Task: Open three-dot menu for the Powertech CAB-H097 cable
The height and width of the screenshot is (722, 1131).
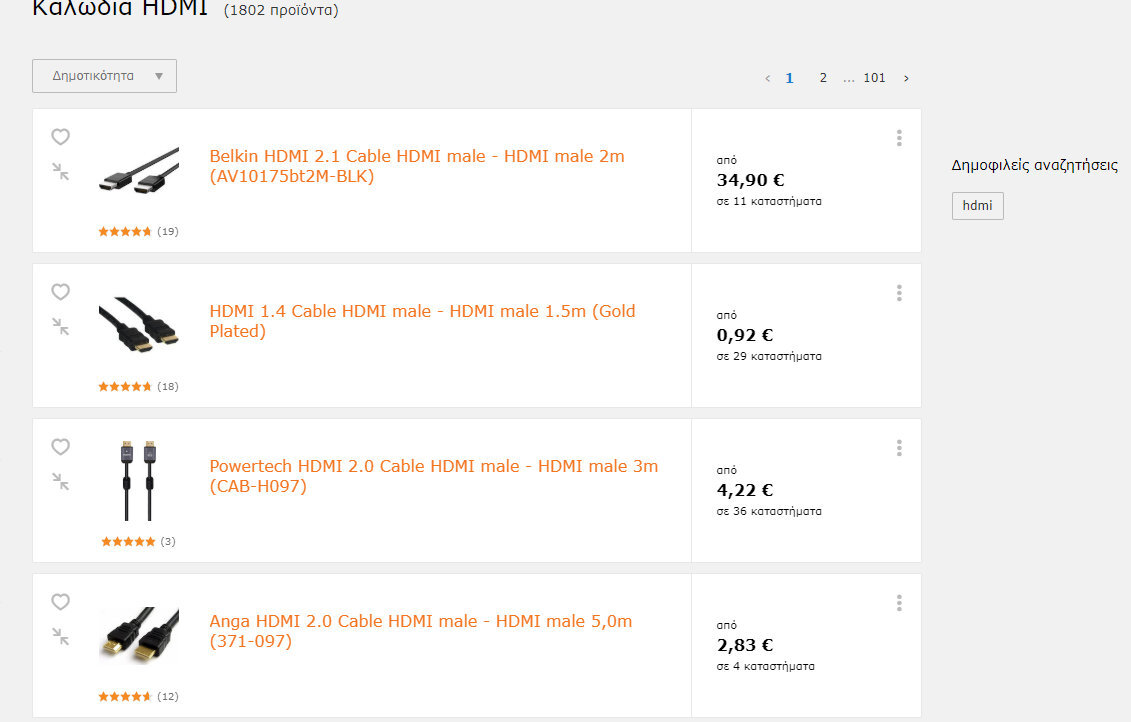Action: click(899, 448)
